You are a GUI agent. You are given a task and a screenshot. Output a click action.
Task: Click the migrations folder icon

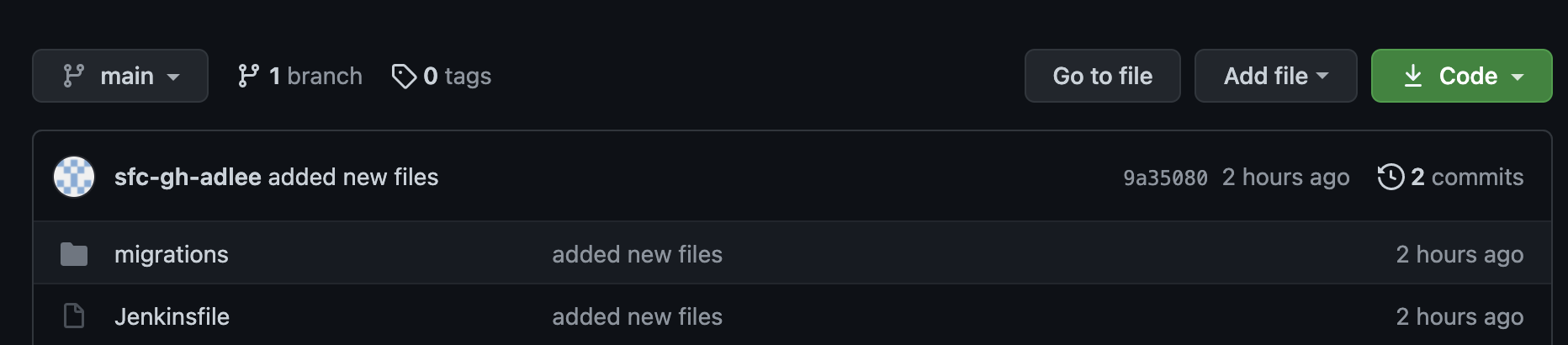click(x=74, y=254)
